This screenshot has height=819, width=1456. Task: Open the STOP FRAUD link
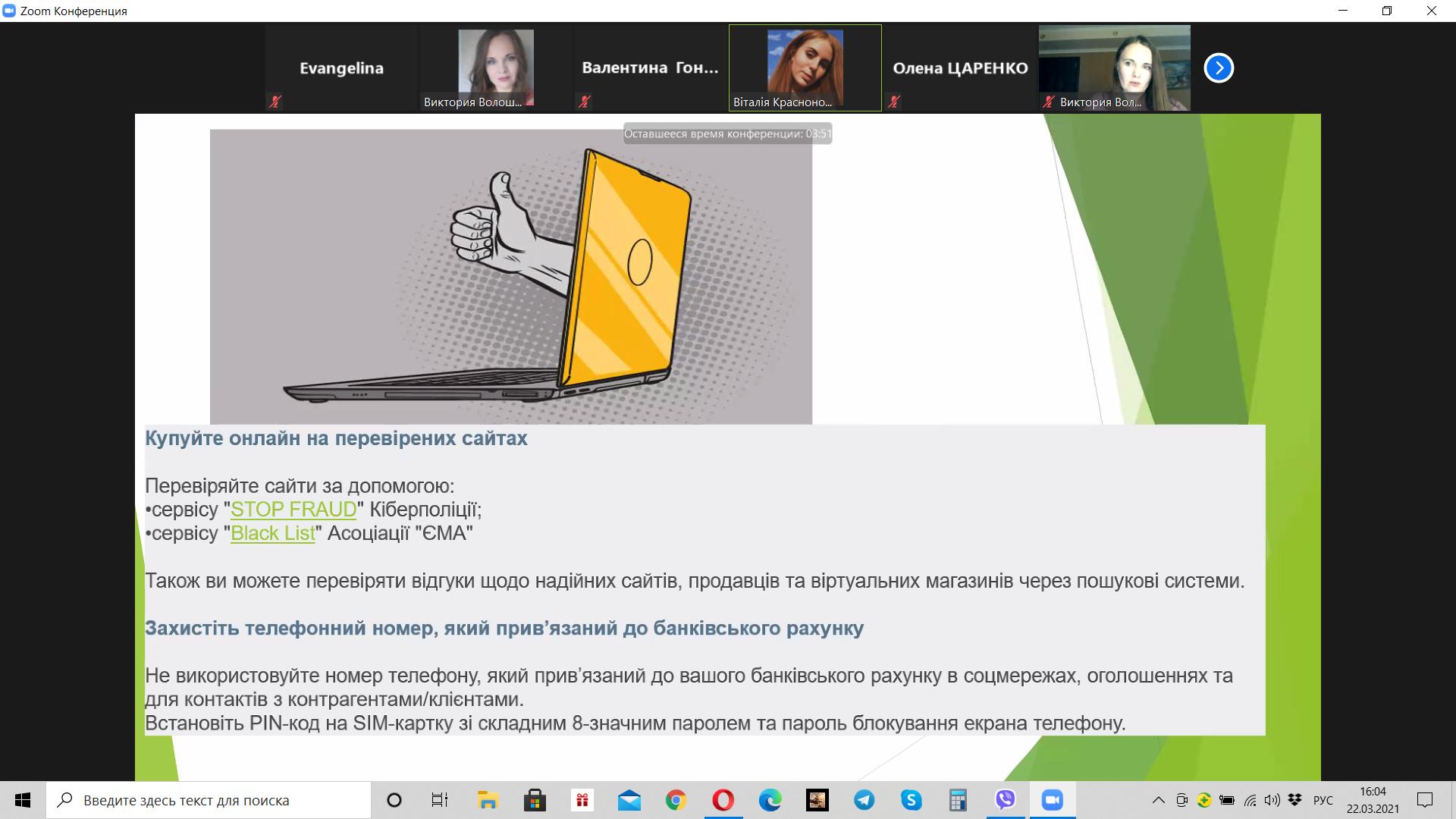click(293, 510)
